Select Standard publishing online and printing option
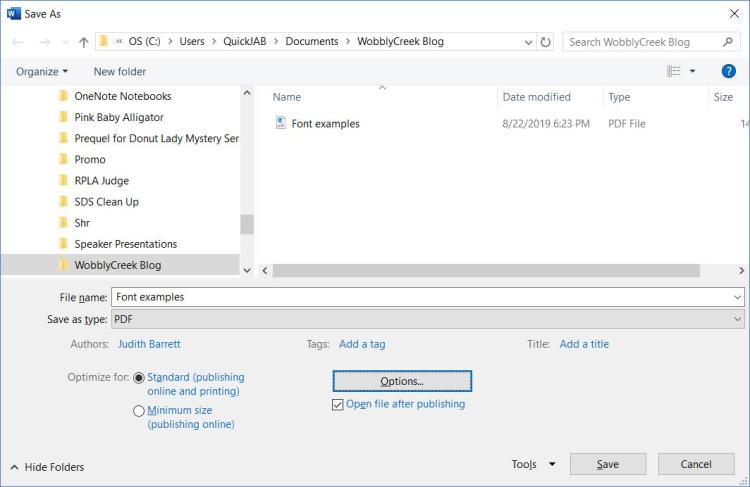 [x=139, y=378]
